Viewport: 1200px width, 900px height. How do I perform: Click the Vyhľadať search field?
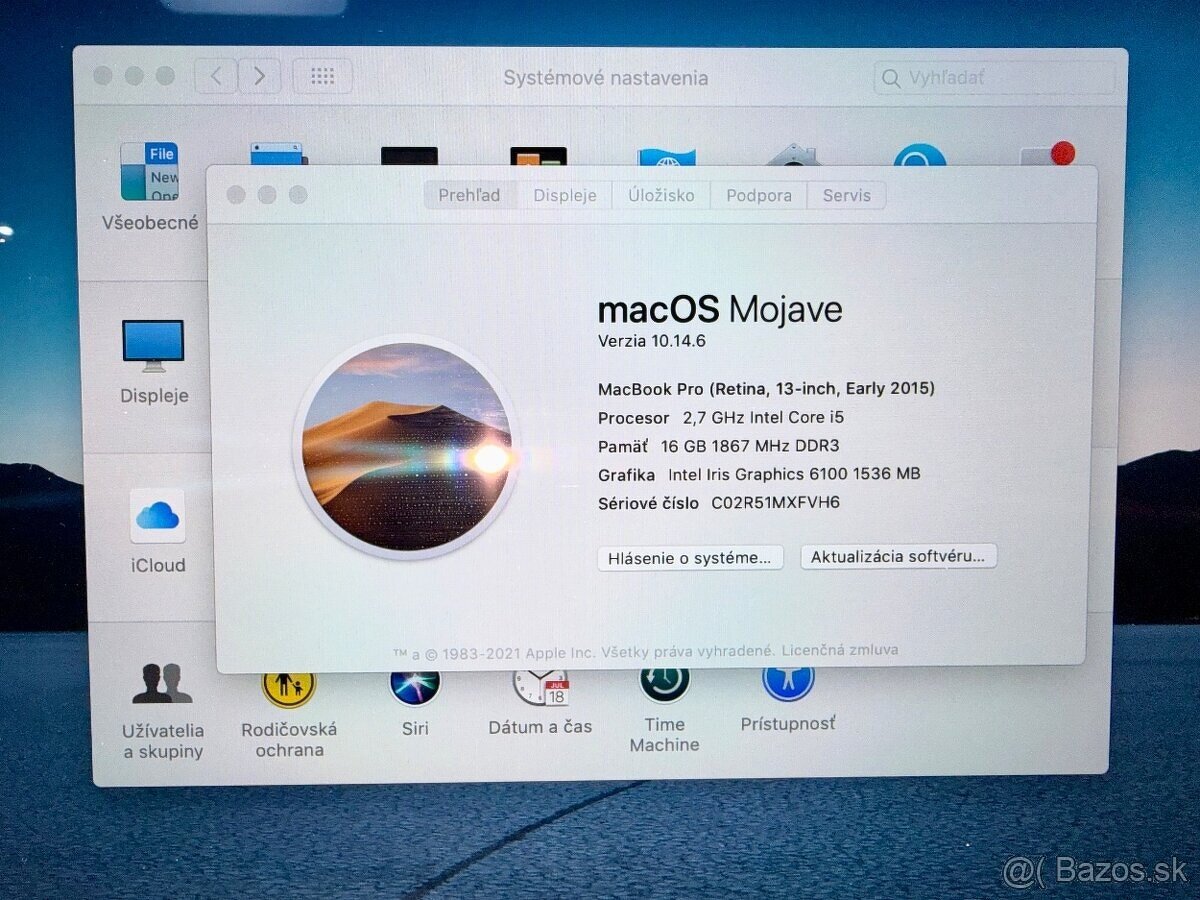pos(995,77)
